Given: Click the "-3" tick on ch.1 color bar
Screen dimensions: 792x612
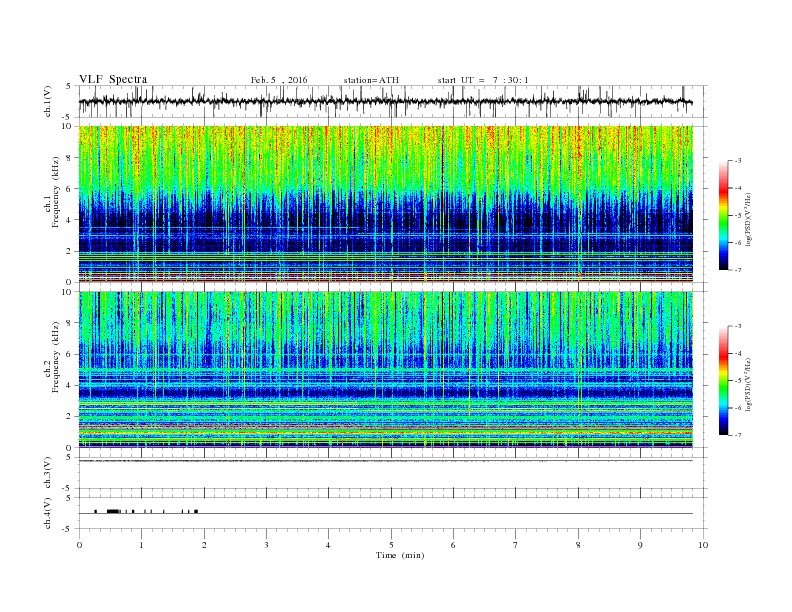Looking at the screenshot, I should (738, 161).
